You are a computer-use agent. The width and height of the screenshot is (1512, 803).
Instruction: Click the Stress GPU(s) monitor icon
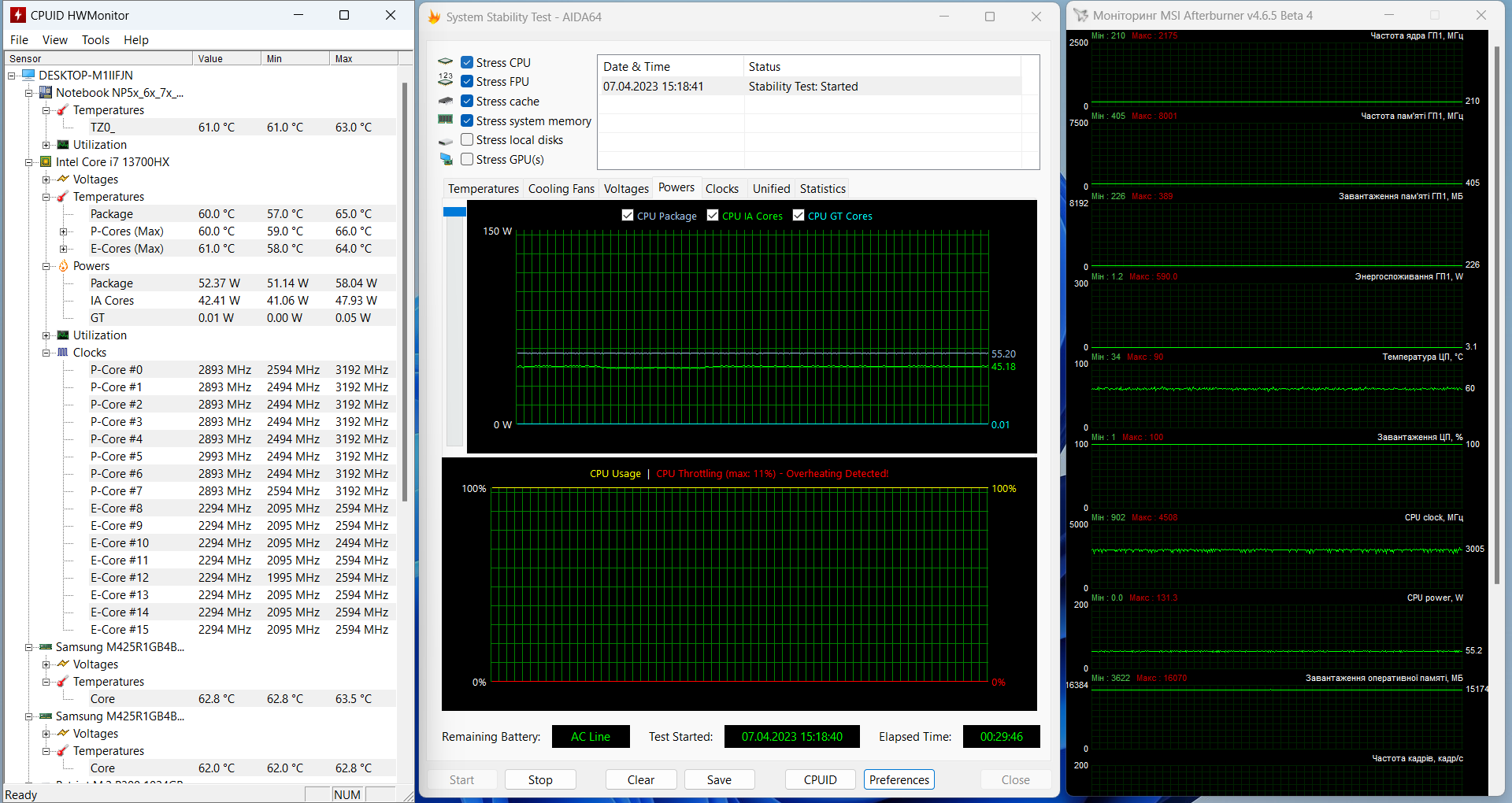(446, 159)
